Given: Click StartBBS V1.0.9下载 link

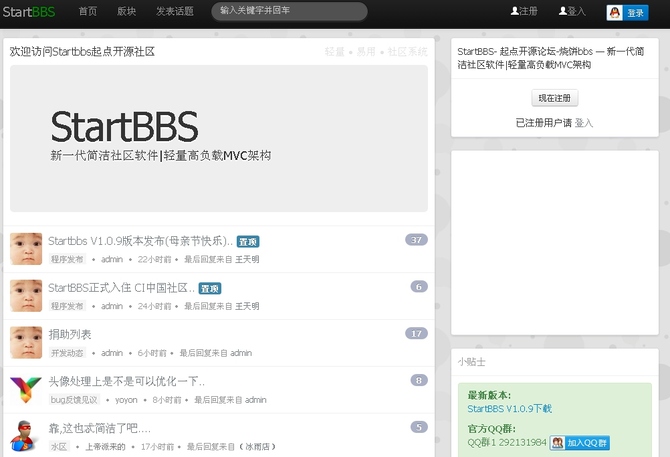Looking at the screenshot, I should pos(509,409).
